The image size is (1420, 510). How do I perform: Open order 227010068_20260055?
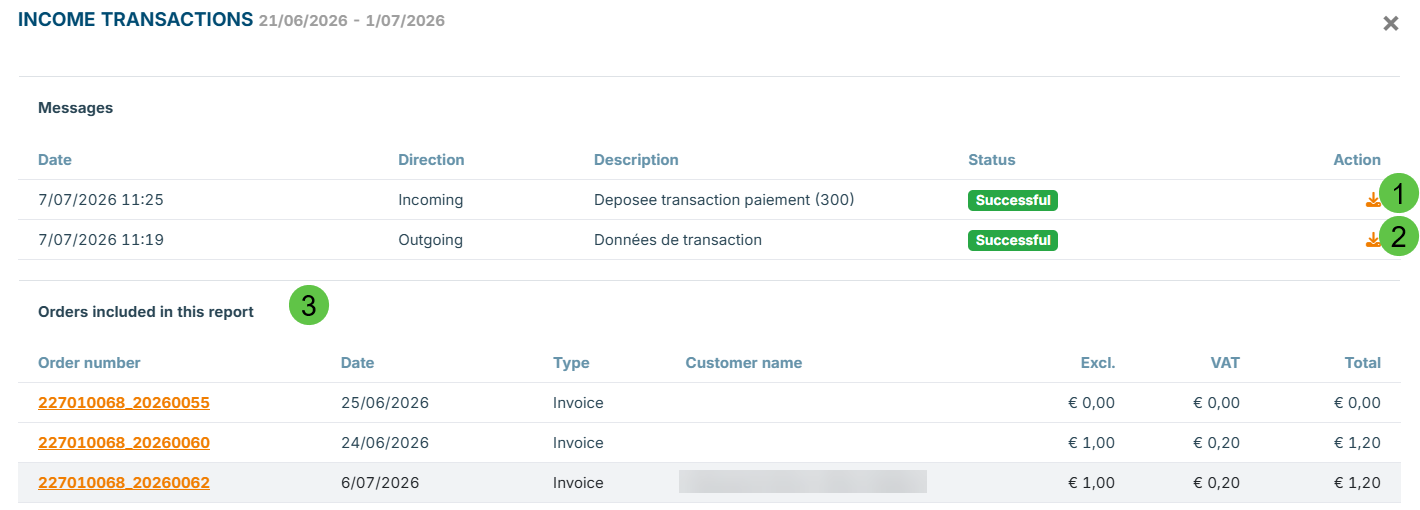124,403
